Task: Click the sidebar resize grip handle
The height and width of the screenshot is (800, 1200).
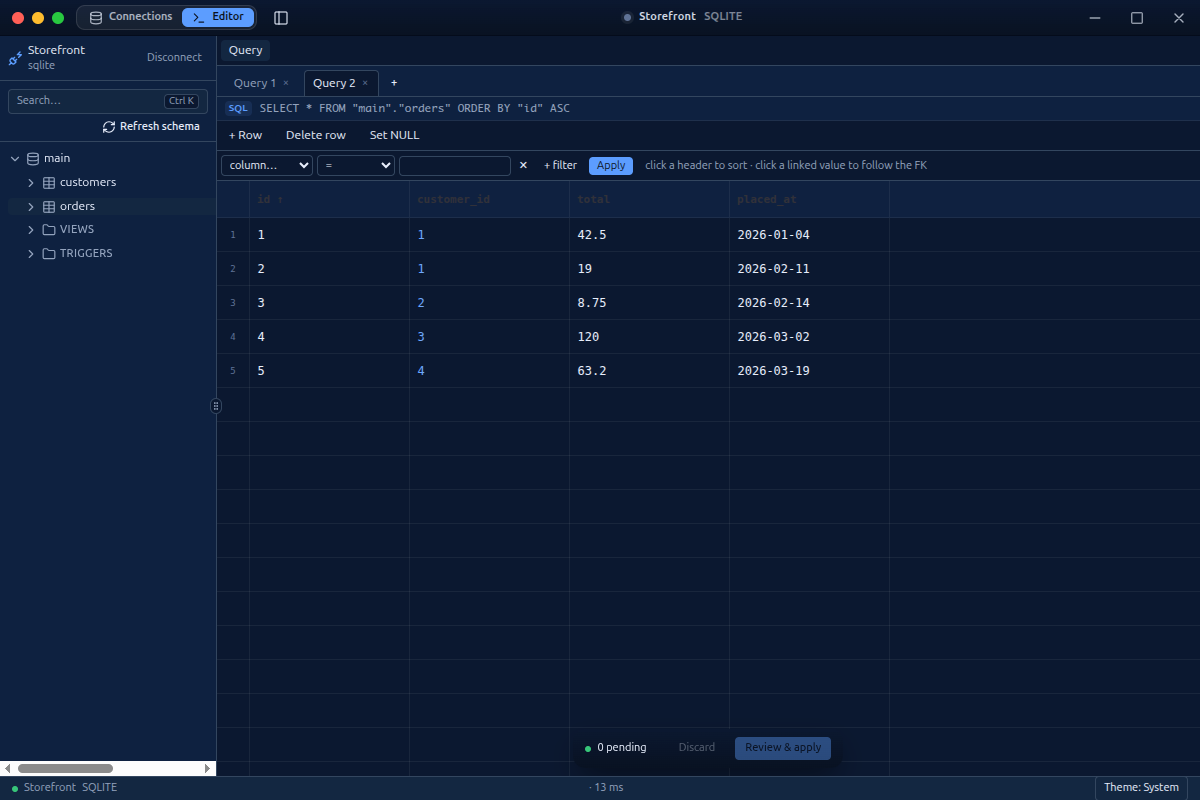Action: pos(216,406)
